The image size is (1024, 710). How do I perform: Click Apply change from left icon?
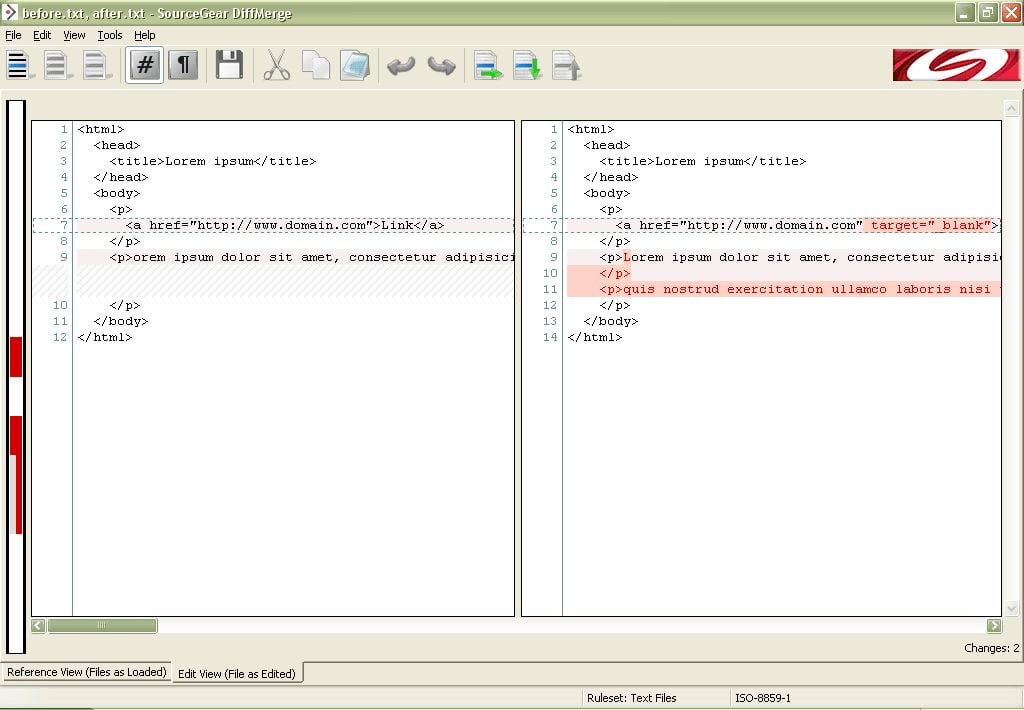pos(488,65)
